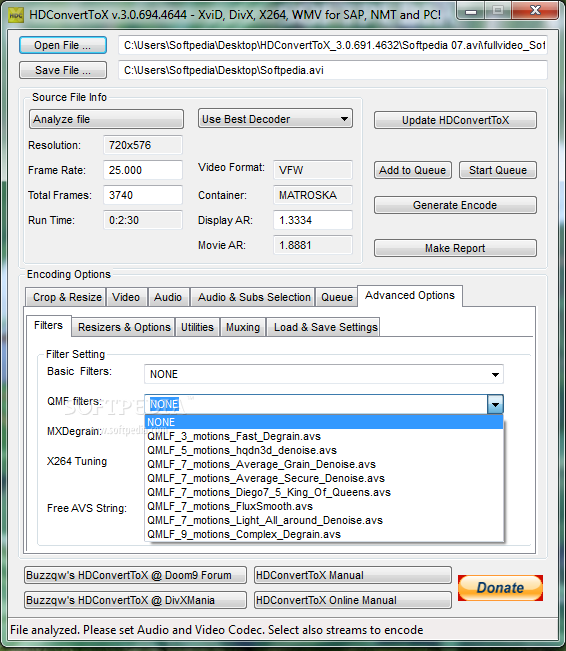Click the Video Format field showing VFW
Image resolution: width=566 pixels, height=651 pixels.
click(x=313, y=170)
